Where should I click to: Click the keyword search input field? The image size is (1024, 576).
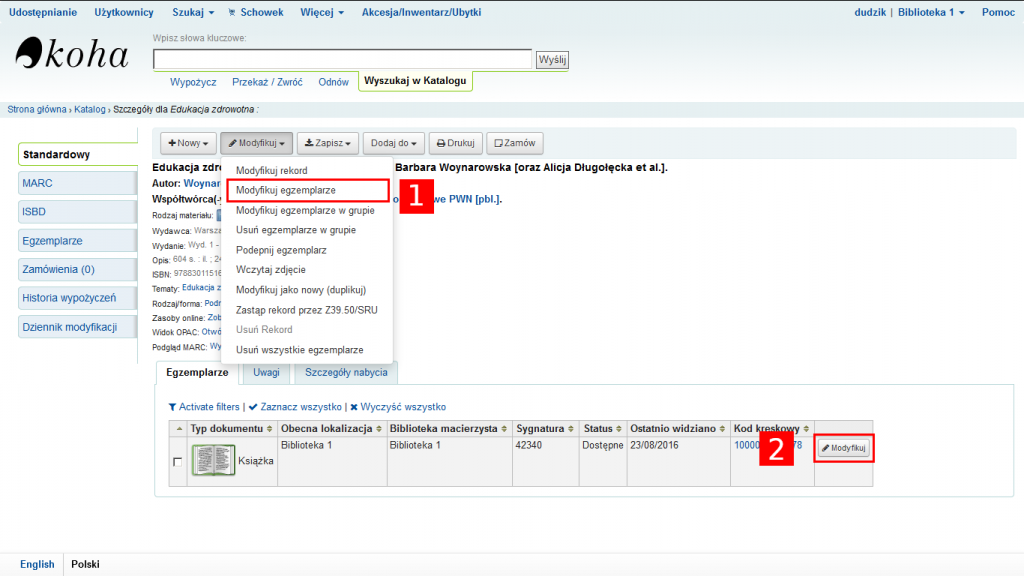[x=342, y=59]
